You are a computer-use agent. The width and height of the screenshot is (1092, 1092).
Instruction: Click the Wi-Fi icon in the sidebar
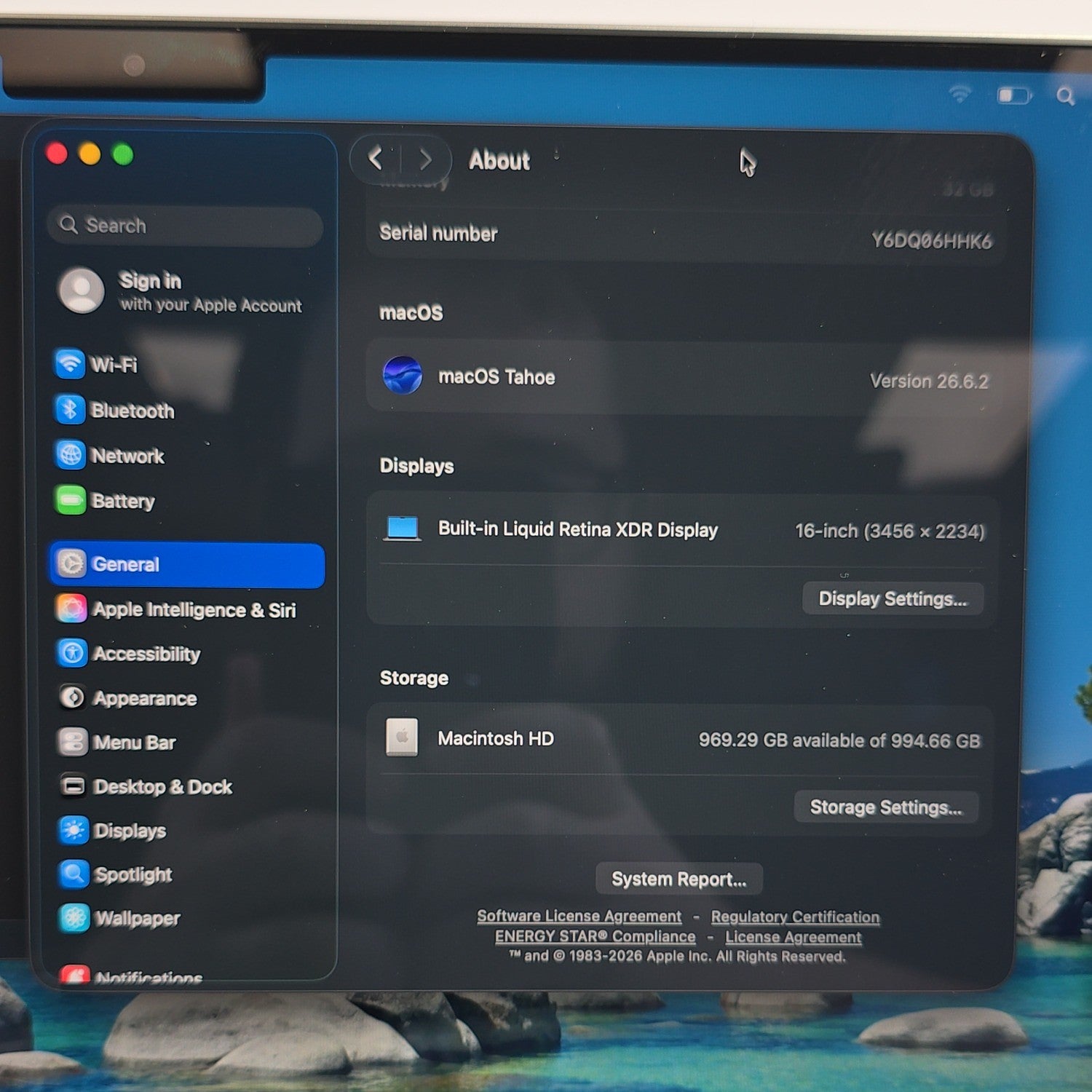(70, 363)
